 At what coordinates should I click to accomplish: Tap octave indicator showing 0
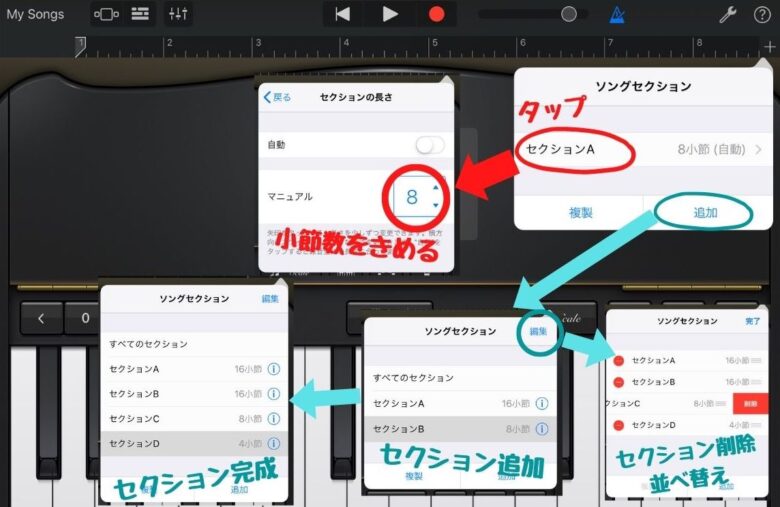[85, 318]
